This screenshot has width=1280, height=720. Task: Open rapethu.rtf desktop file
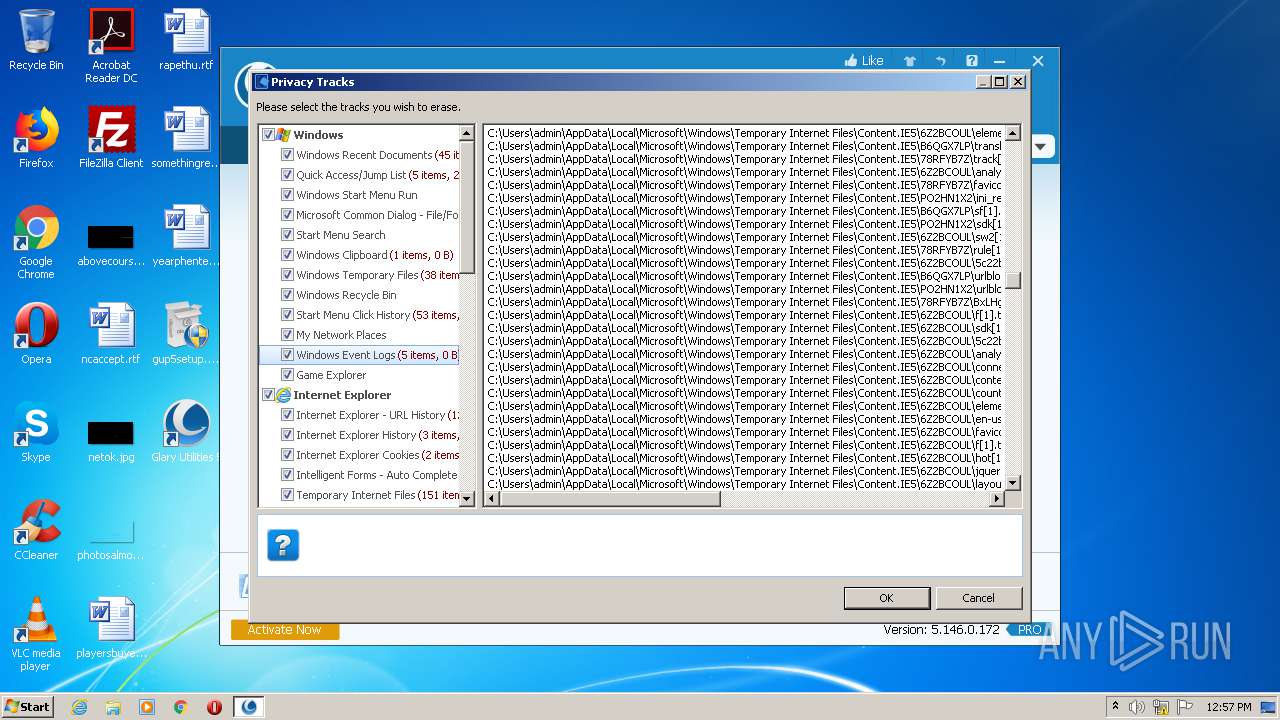(186, 40)
